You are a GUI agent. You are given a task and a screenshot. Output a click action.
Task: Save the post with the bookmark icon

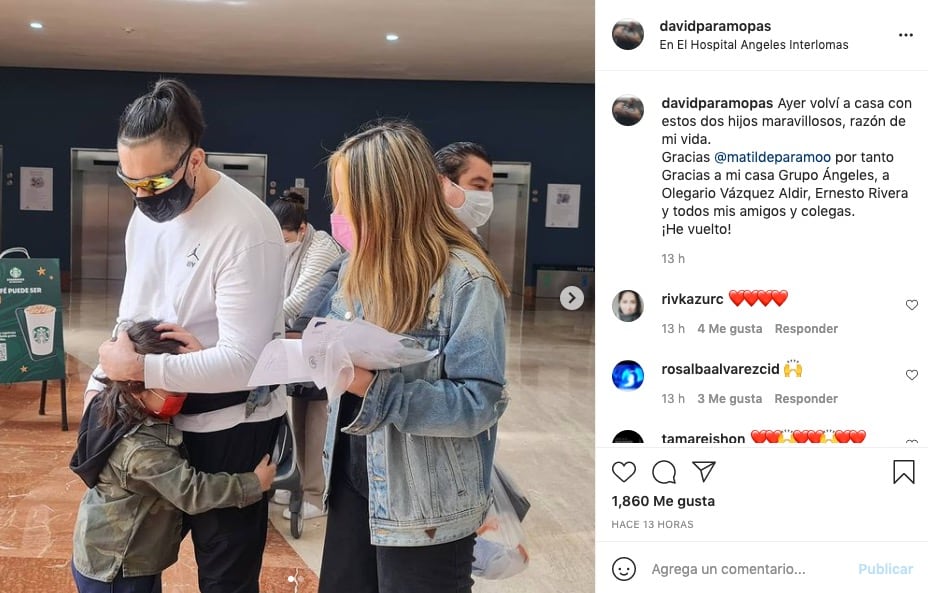[904, 472]
